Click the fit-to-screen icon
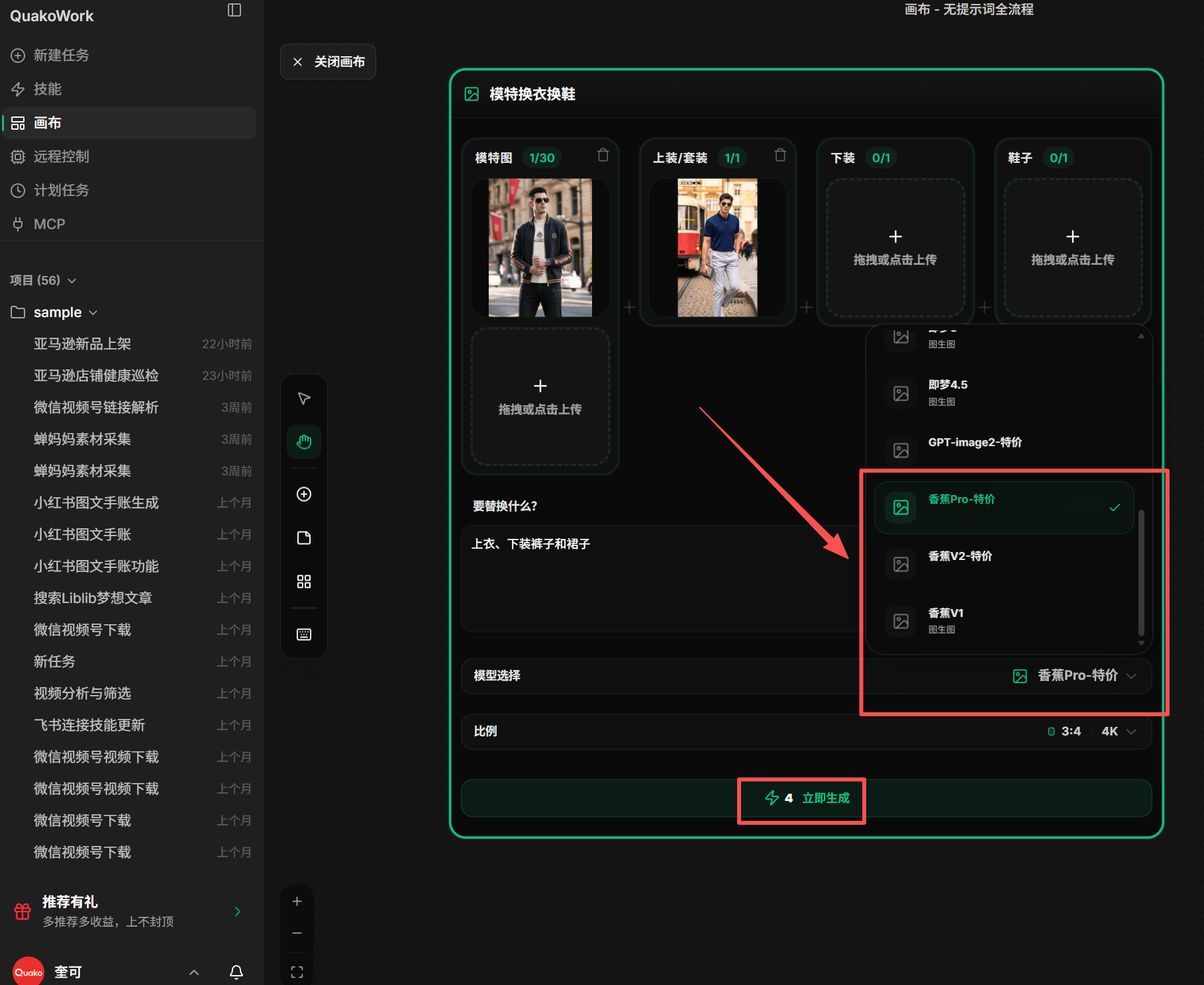 coord(297,972)
